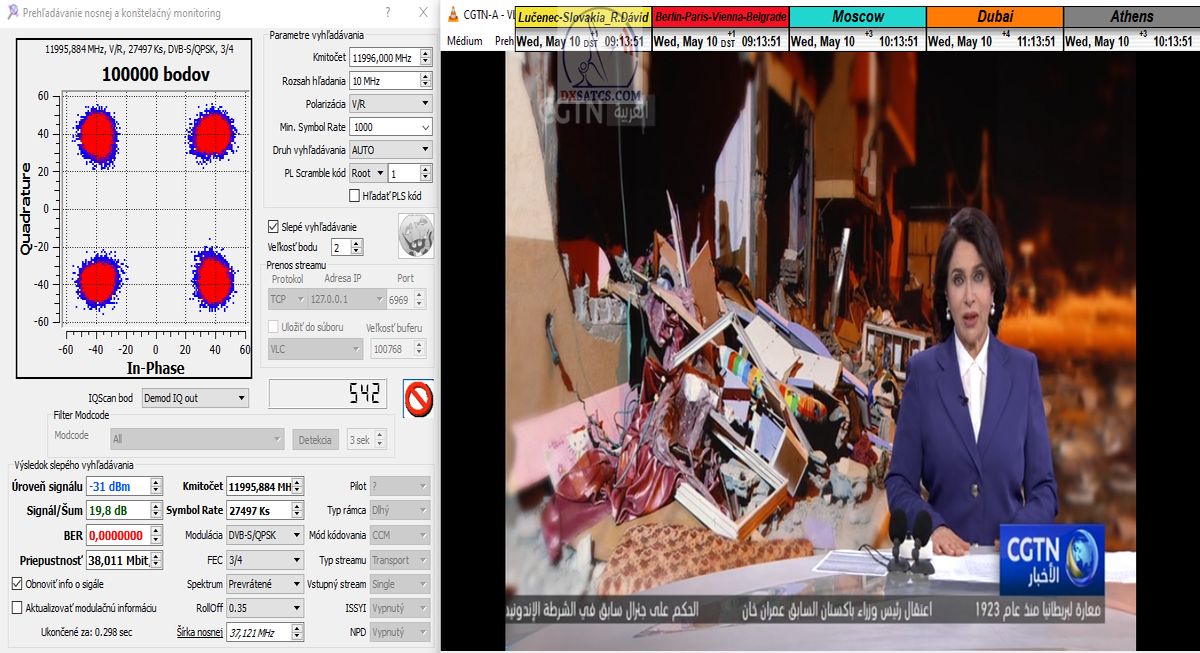Enable Hľadať PLS kód checkbox
The height and width of the screenshot is (653, 1200).
point(354,196)
